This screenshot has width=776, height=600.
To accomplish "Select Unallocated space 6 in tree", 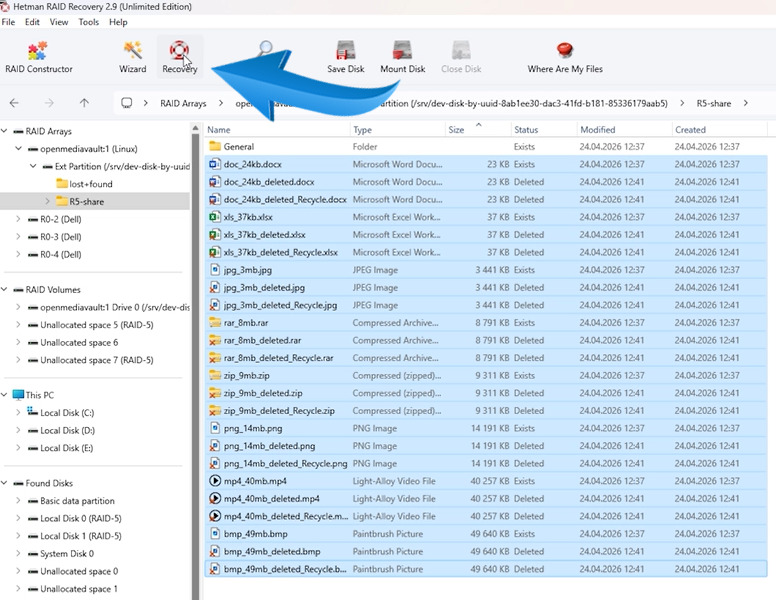I will pos(79,343).
